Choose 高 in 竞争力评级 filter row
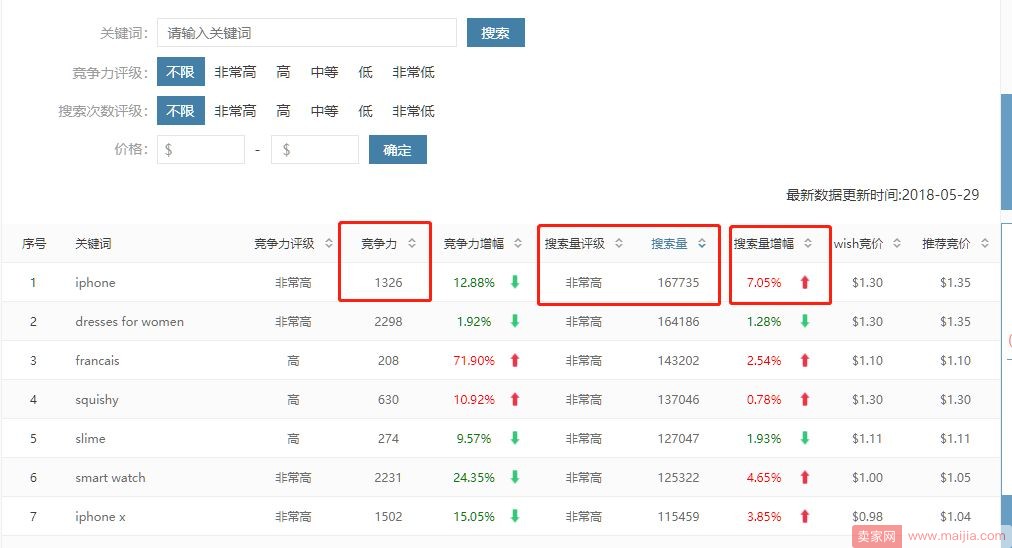 (283, 72)
